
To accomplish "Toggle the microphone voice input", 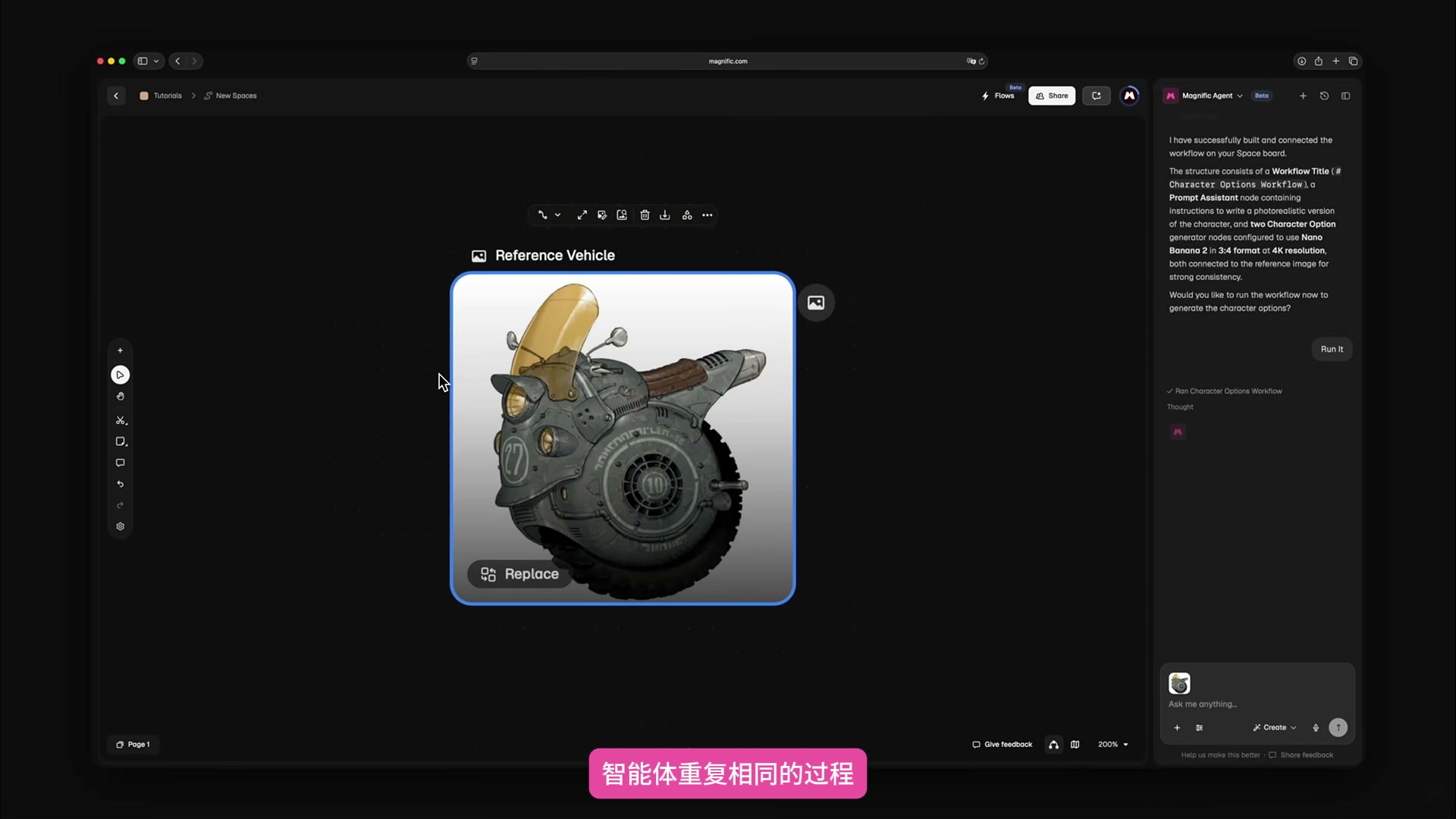I will 1316,727.
